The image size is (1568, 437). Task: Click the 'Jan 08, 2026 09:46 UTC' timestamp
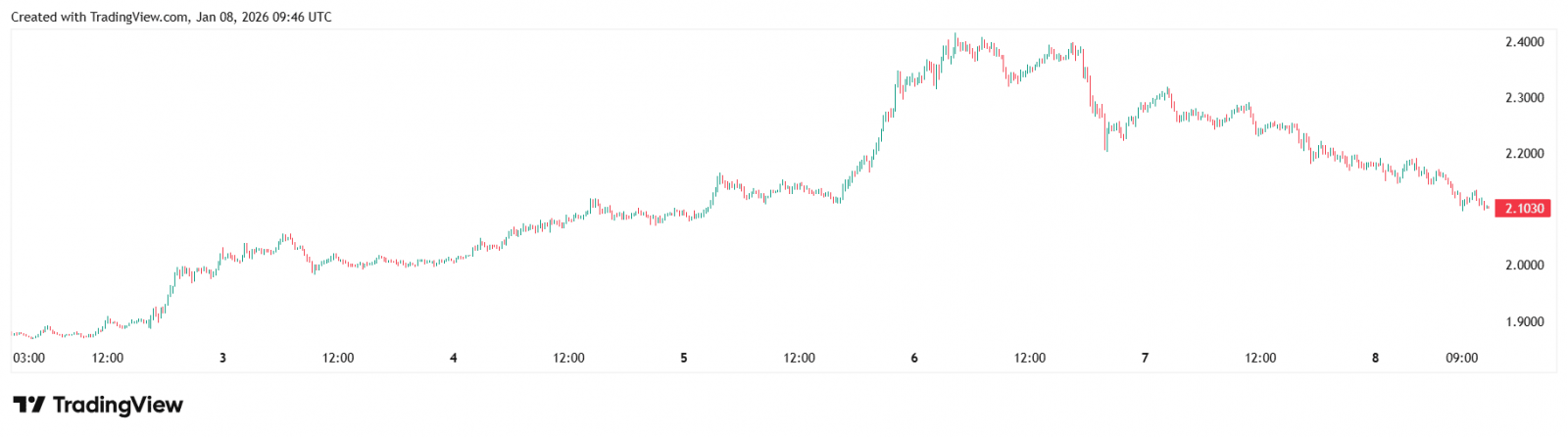tap(264, 17)
